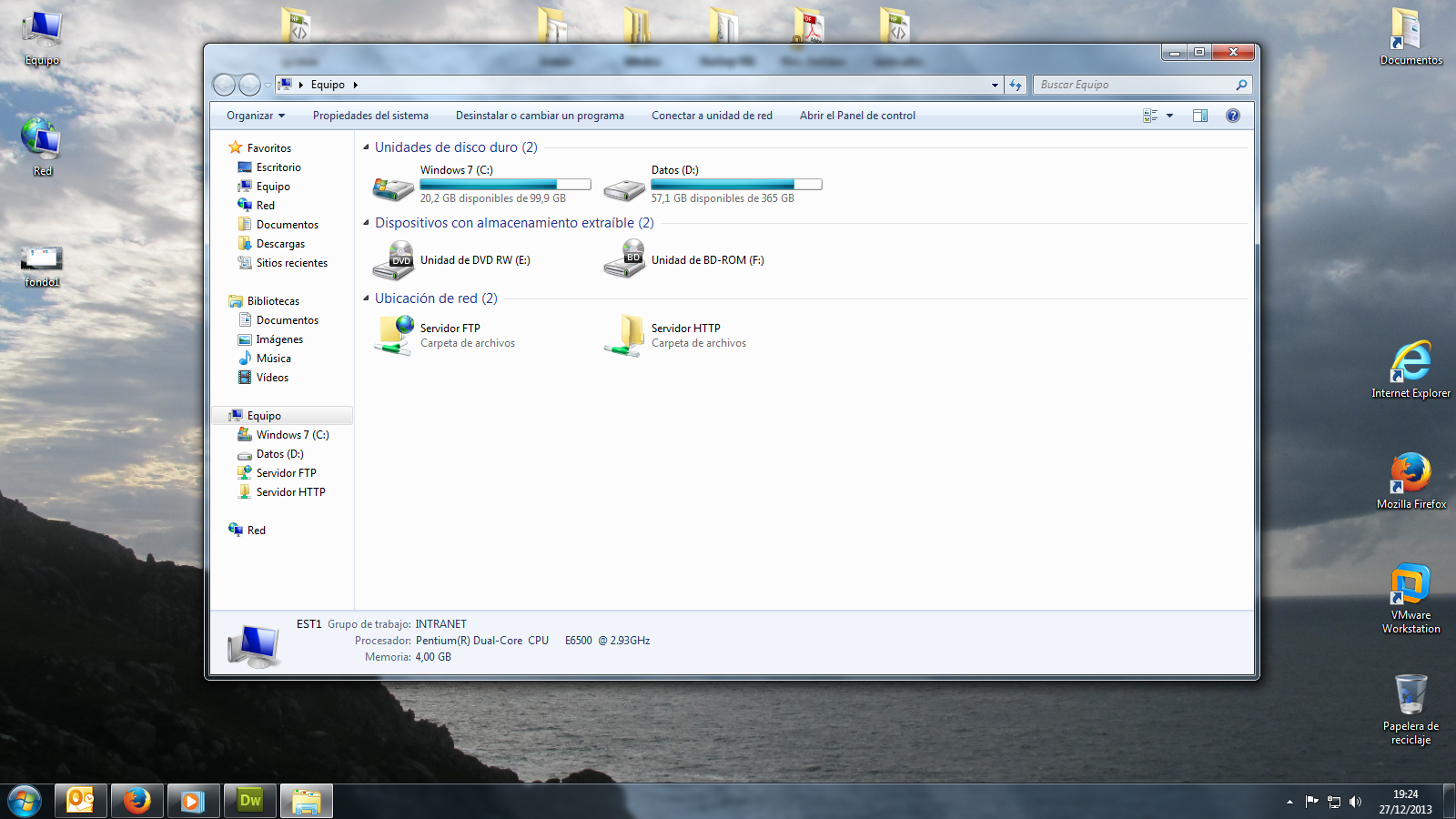Open the Datos (D:) drive icon

tap(624, 187)
